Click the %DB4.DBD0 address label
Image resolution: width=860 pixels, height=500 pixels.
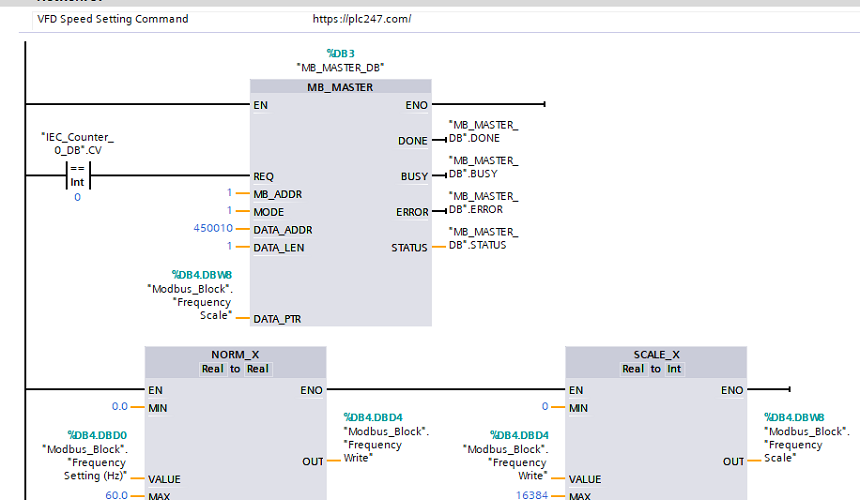tap(97, 435)
